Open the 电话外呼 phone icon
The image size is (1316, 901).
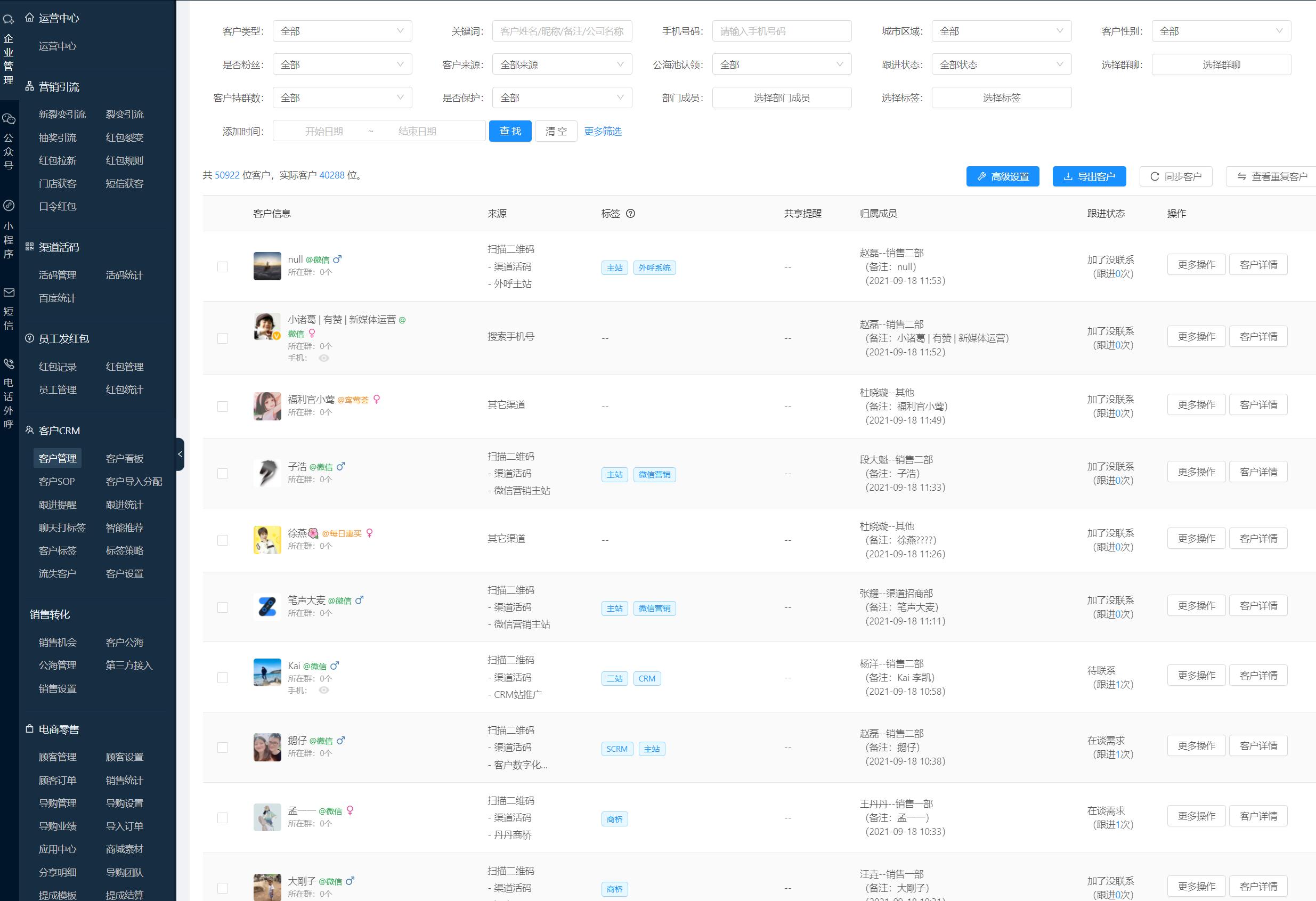click(x=9, y=364)
